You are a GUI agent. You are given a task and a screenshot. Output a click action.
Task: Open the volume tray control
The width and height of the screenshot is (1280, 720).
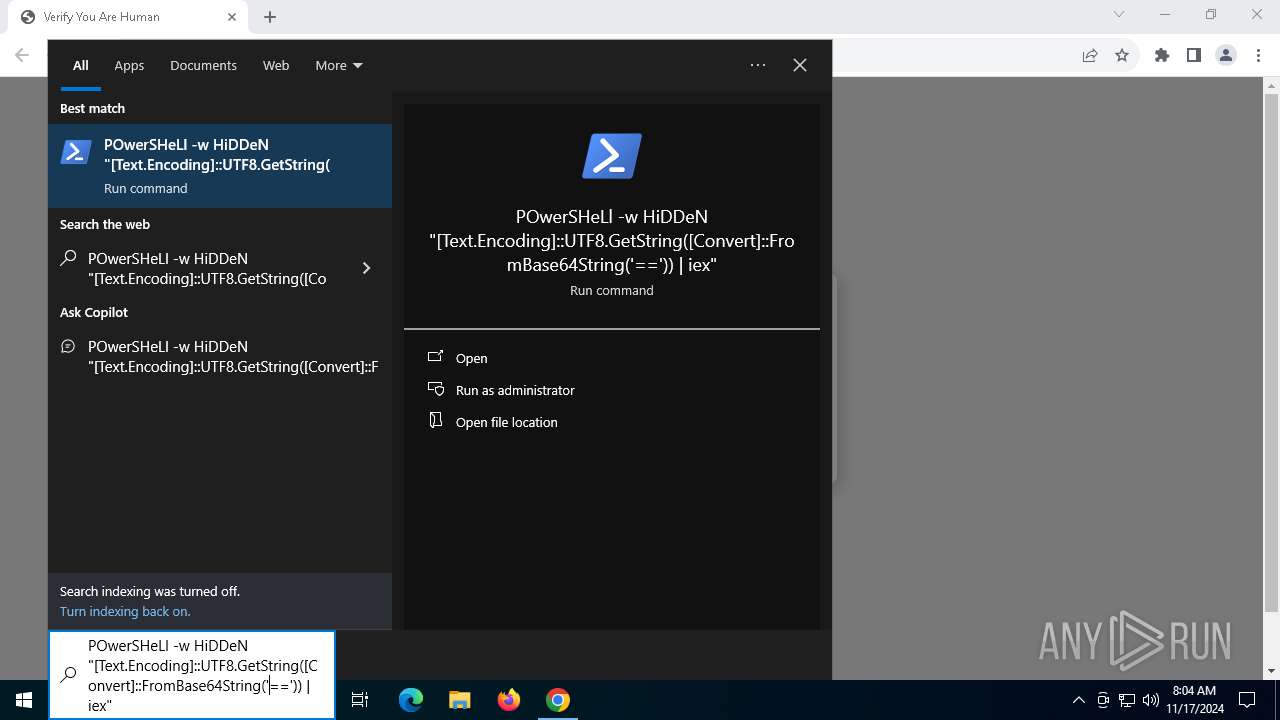click(x=1151, y=700)
